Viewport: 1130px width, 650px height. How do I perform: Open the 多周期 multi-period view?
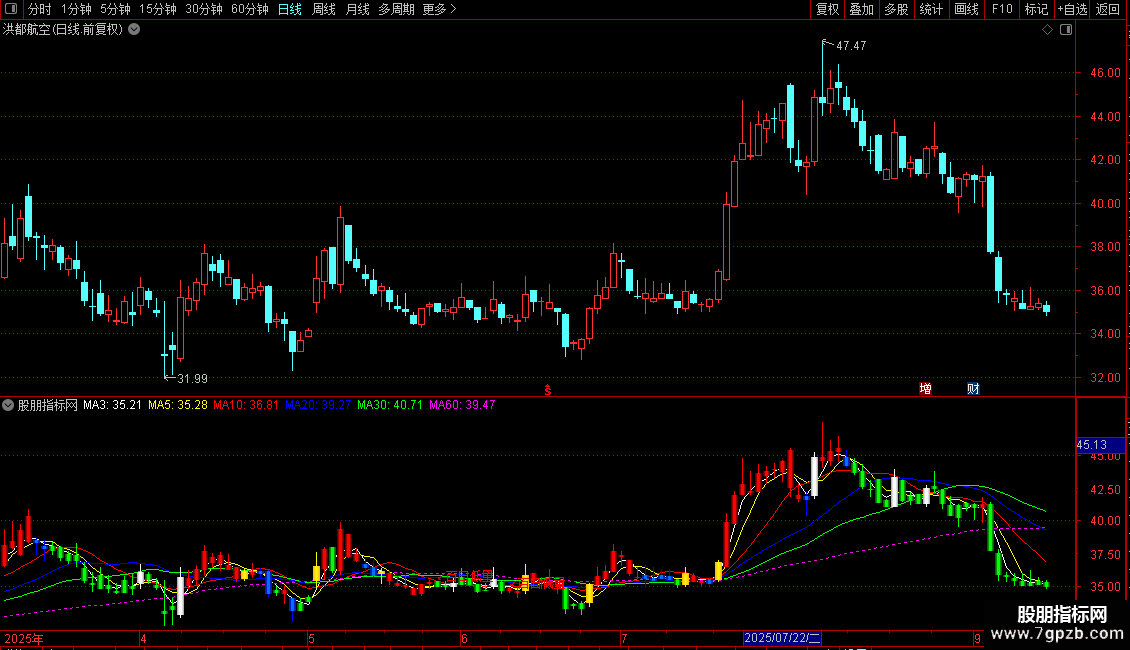tap(396, 9)
